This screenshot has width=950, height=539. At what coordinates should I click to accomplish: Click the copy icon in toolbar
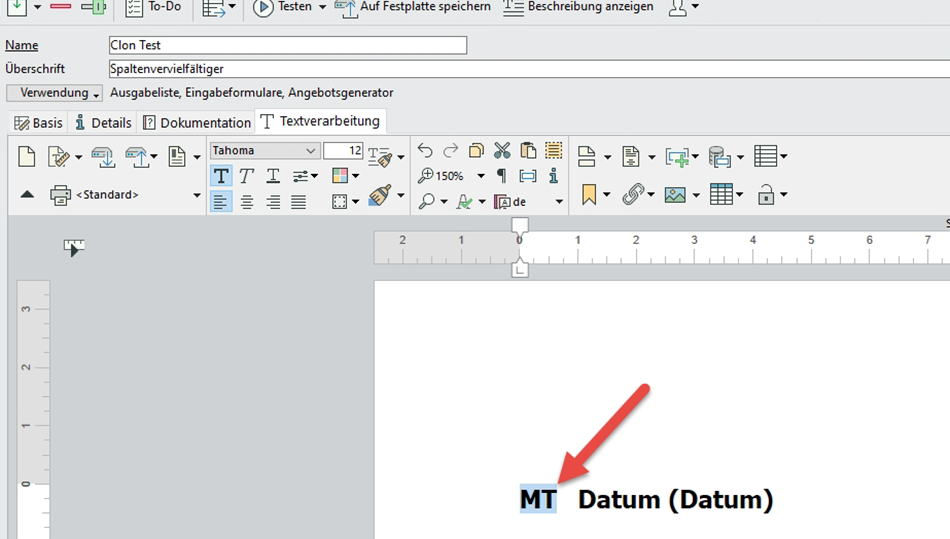[x=477, y=151]
